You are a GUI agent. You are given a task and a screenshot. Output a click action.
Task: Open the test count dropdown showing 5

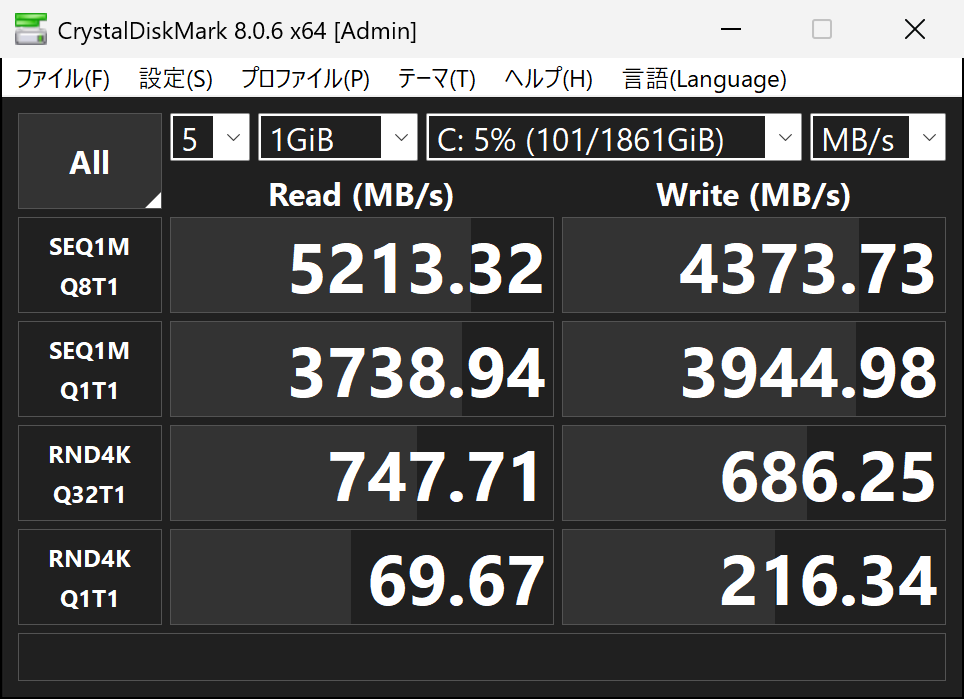click(x=210, y=138)
